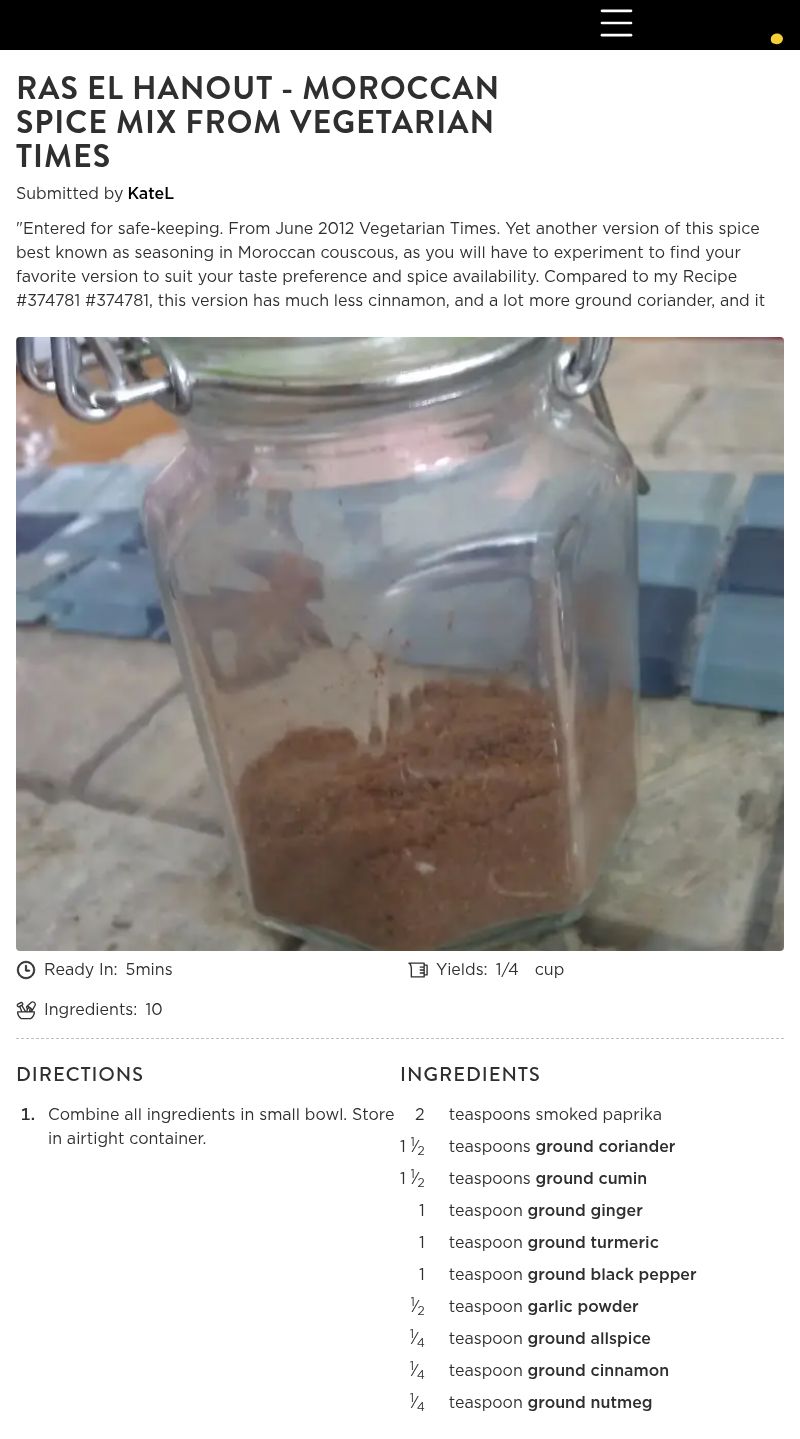The width and height of the screenshot is (800, 1439).
Task: Click the Yields 1/4 cup value
Action: (x=530, y=970)
